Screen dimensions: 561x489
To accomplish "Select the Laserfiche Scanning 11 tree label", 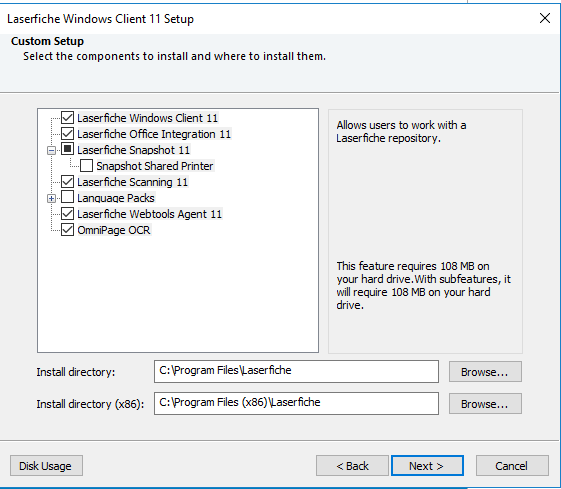I will (132, 182).
